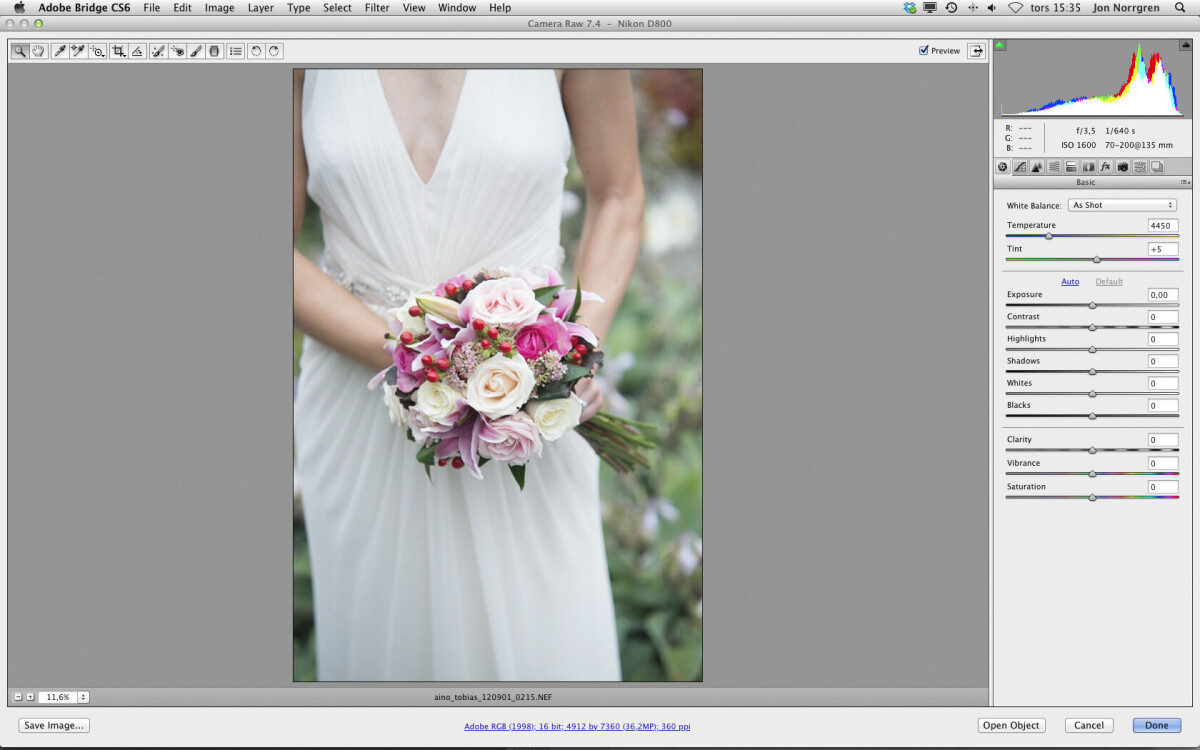Toggle shadow clipping warning in histogram

click(1000, 45)
